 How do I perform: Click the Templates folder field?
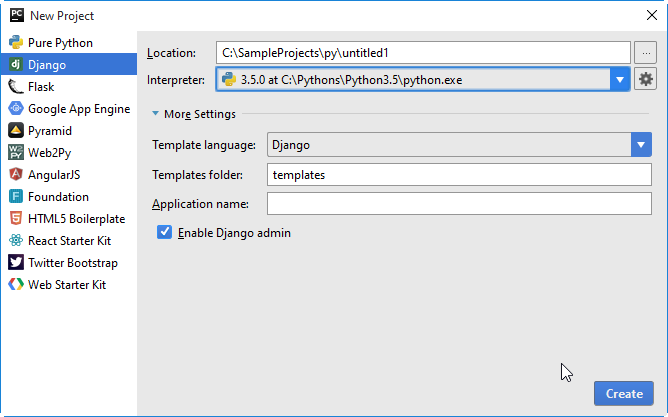point(459,175)
